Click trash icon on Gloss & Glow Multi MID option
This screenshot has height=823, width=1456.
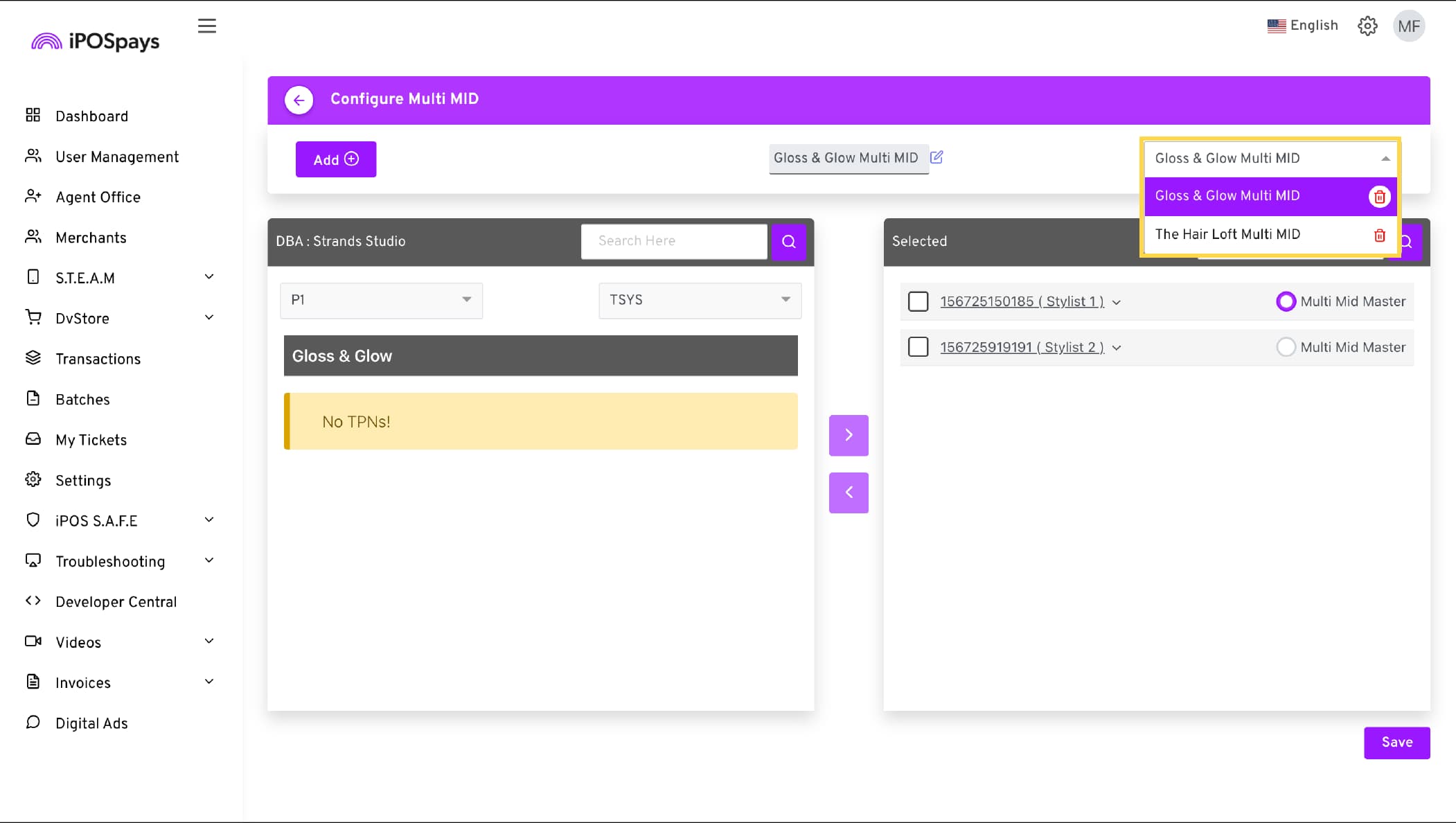coord(1379,197)
